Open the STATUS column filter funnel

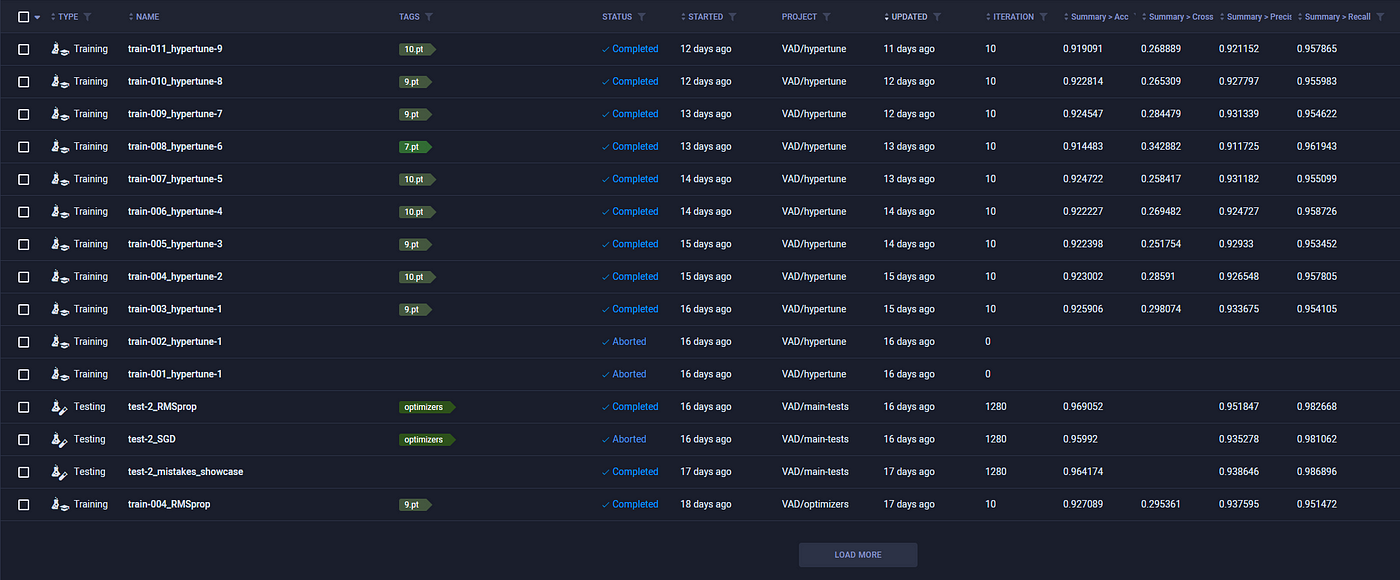click(641, 17)
